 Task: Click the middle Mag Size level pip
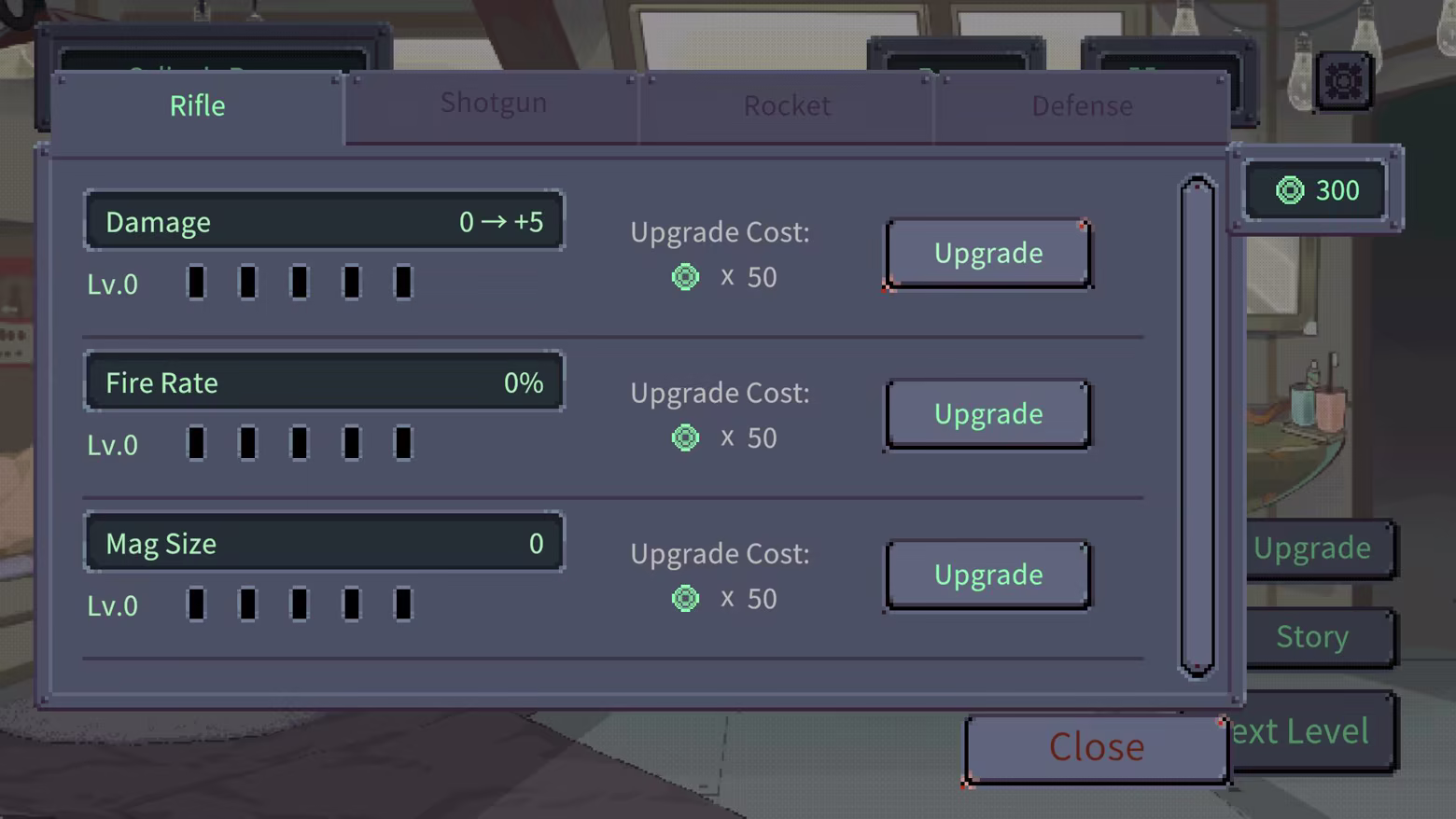300,604
